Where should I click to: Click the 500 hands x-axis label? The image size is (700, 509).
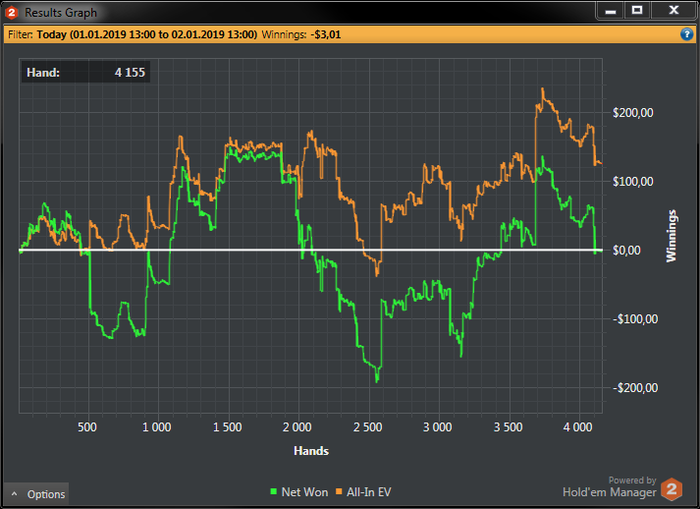pyautogui.click(x=87, y=427)
